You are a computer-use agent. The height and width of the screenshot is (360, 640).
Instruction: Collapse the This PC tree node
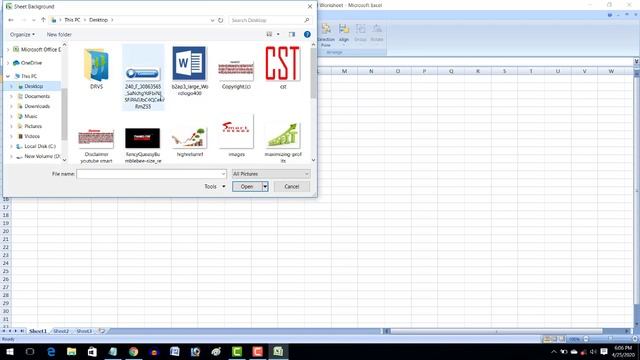[8, 76]
